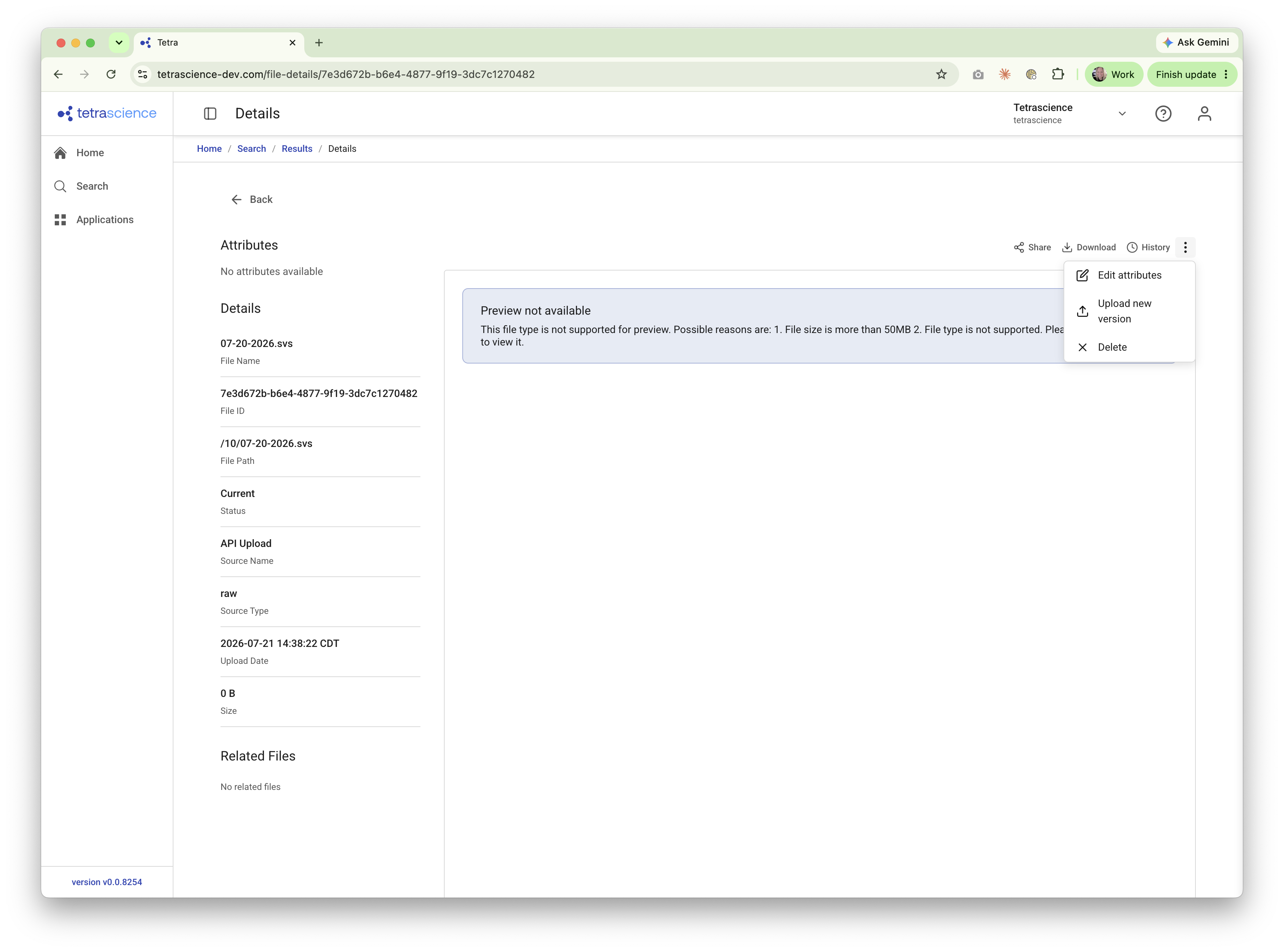Click the browser back arrow

pos(58,74)
